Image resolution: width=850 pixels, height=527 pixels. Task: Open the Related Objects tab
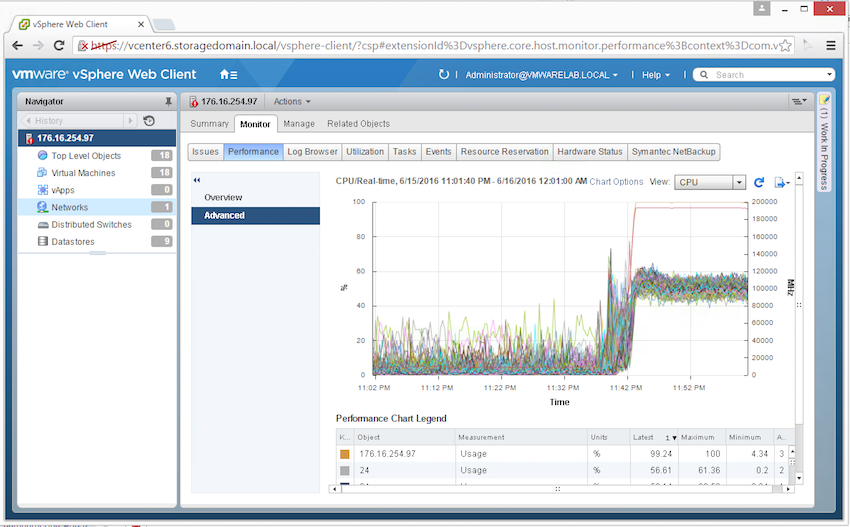click(358, 124)
